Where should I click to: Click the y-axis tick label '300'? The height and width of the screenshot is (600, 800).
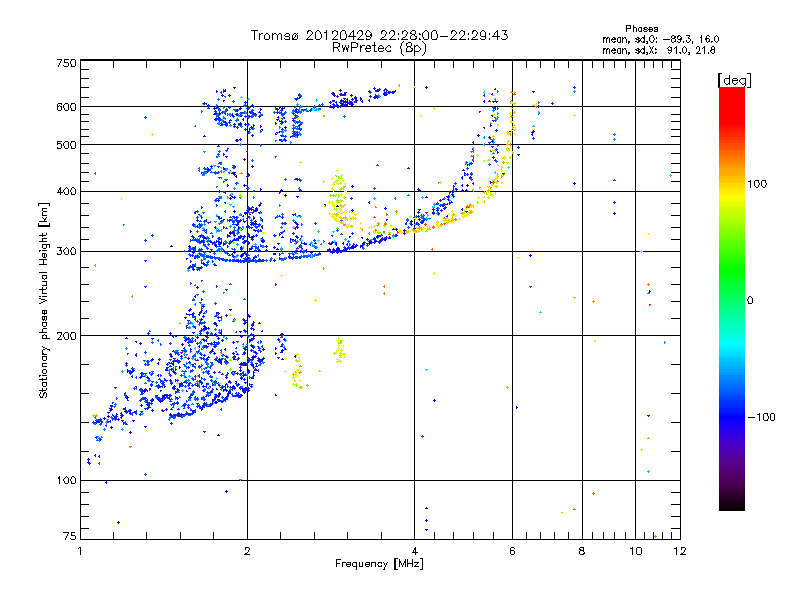coord(67,252)
